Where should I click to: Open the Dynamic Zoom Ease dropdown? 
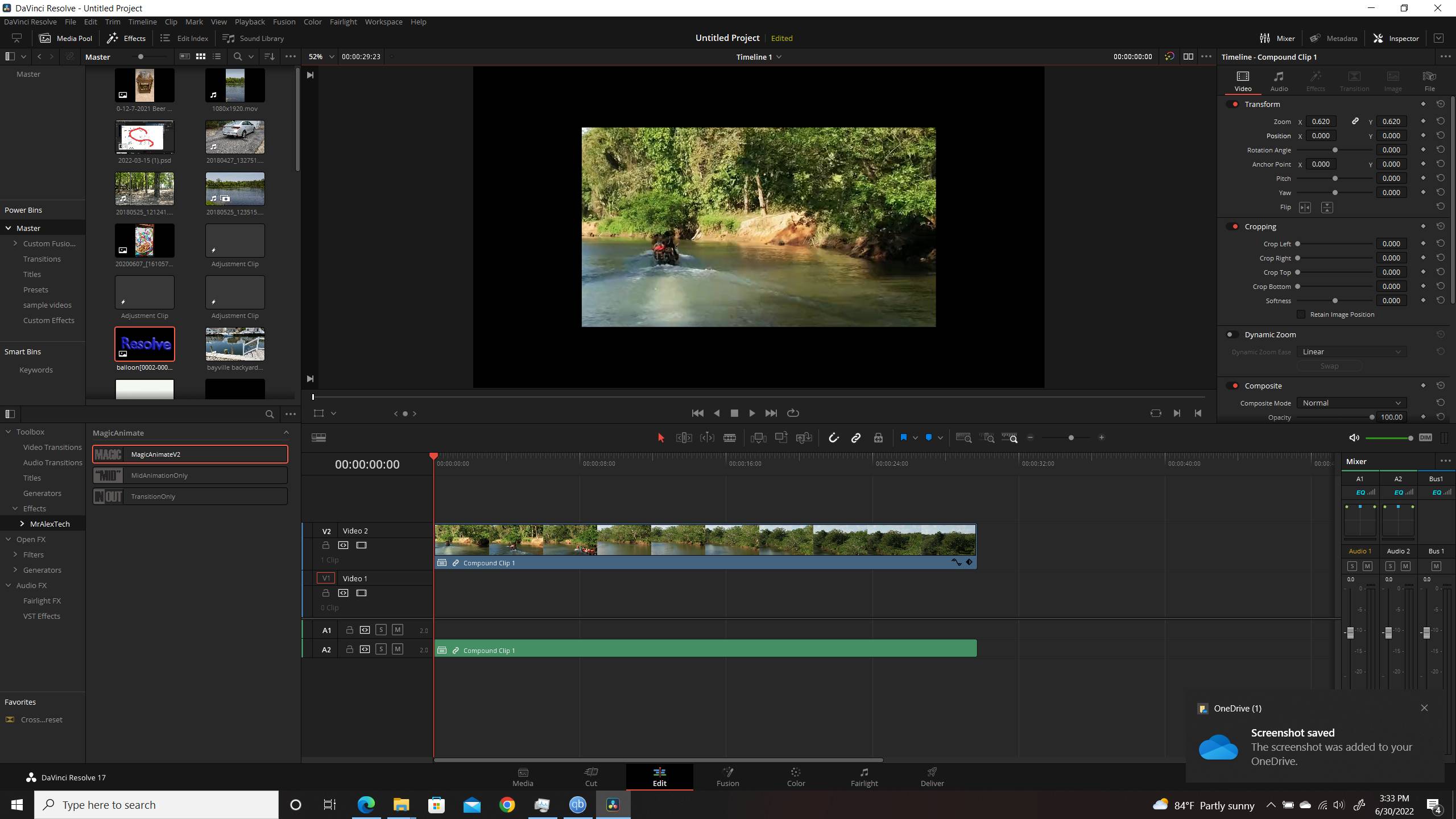(x=1351, y=351)
